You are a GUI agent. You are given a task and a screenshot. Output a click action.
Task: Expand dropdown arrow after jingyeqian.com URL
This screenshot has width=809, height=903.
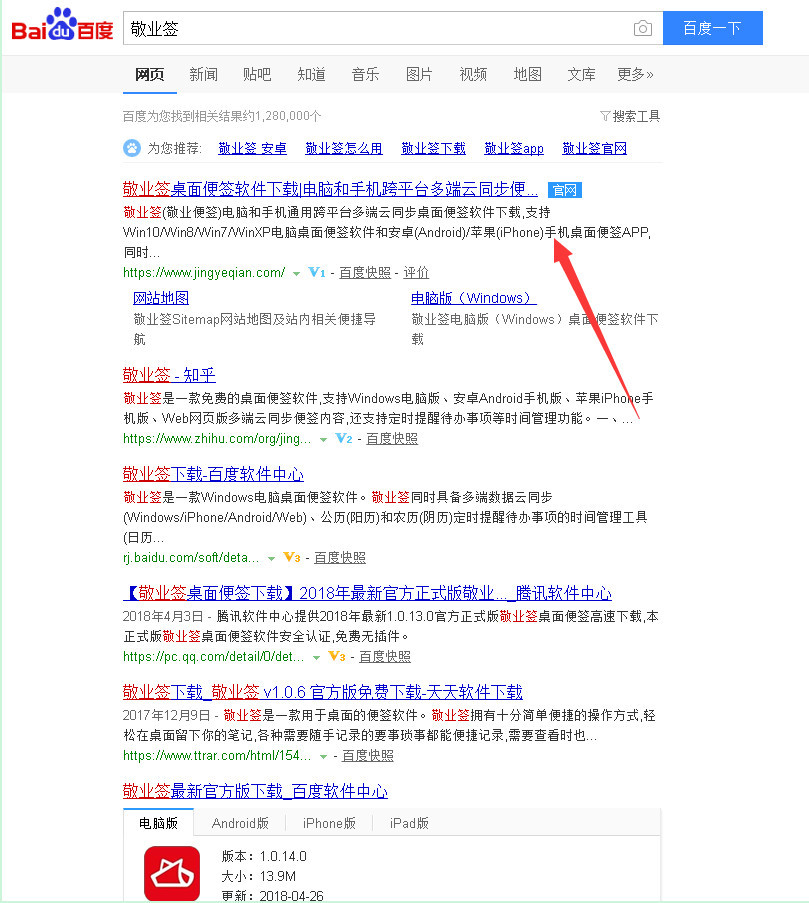(x=296, y=274)
